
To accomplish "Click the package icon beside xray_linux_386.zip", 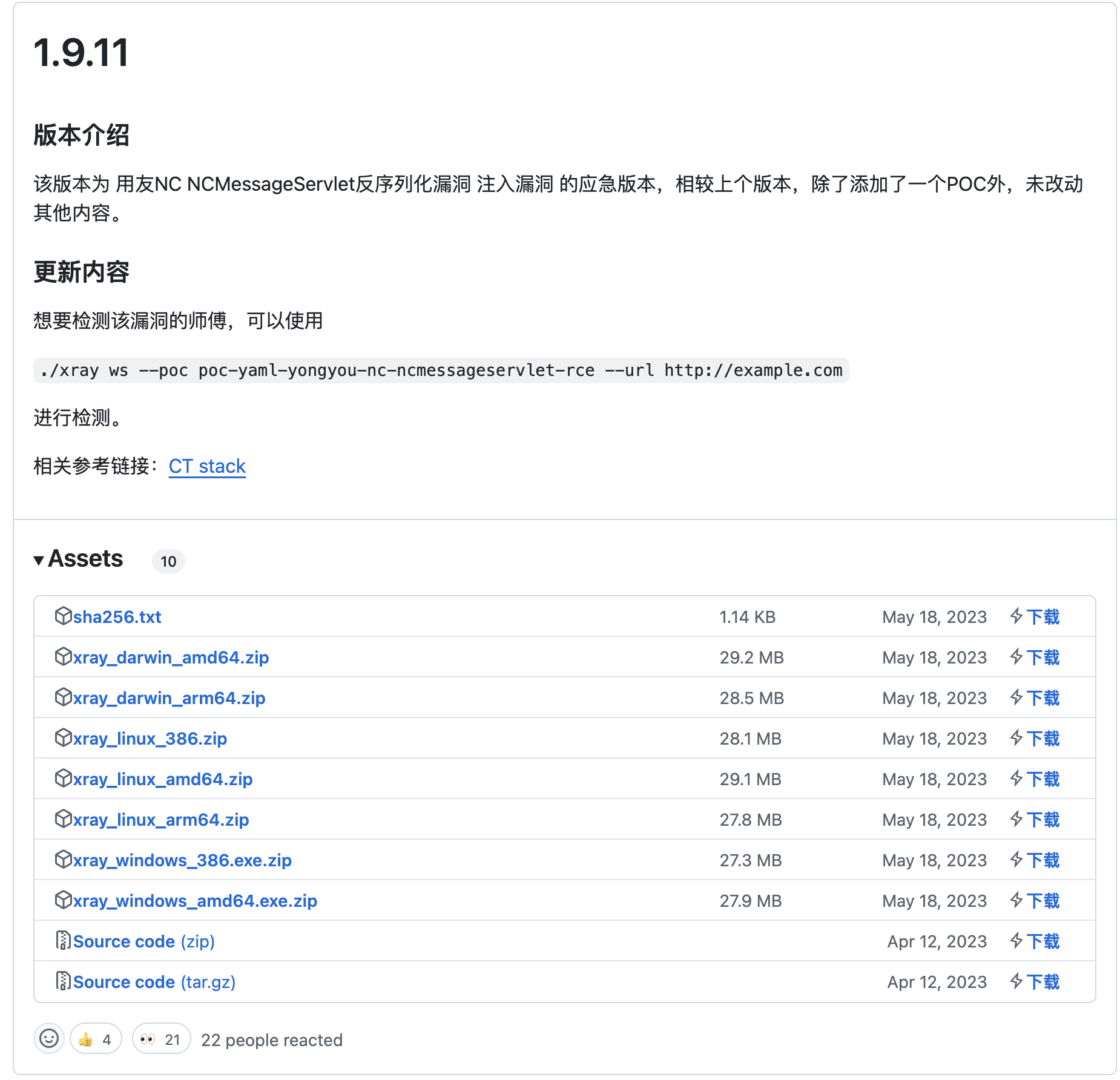I will (x=63, y=738).
